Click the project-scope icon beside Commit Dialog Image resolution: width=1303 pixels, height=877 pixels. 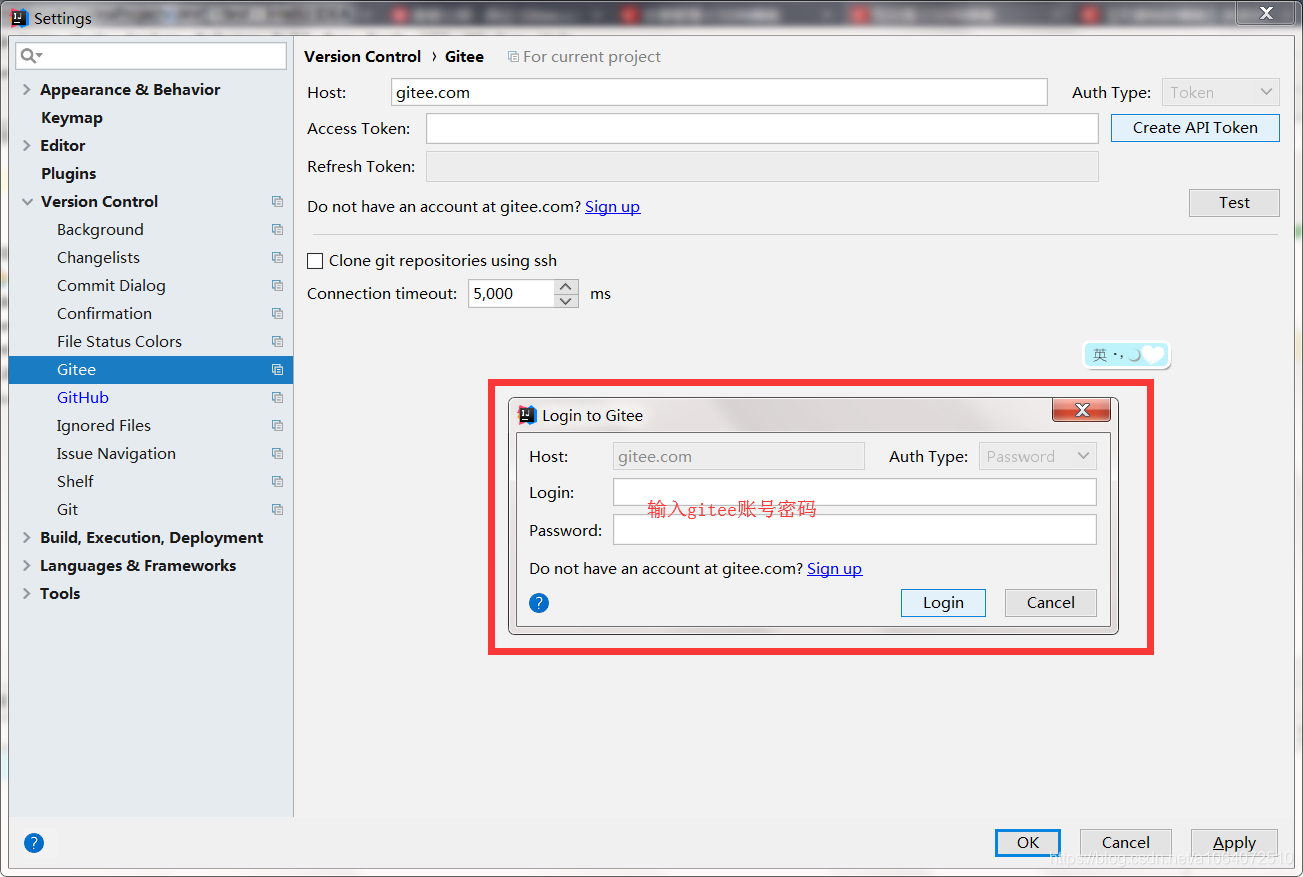click(x=277, y=285)
